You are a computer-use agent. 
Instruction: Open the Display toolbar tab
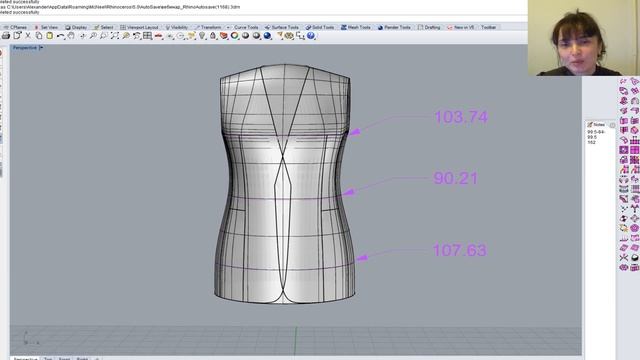(x=76, y=27)
